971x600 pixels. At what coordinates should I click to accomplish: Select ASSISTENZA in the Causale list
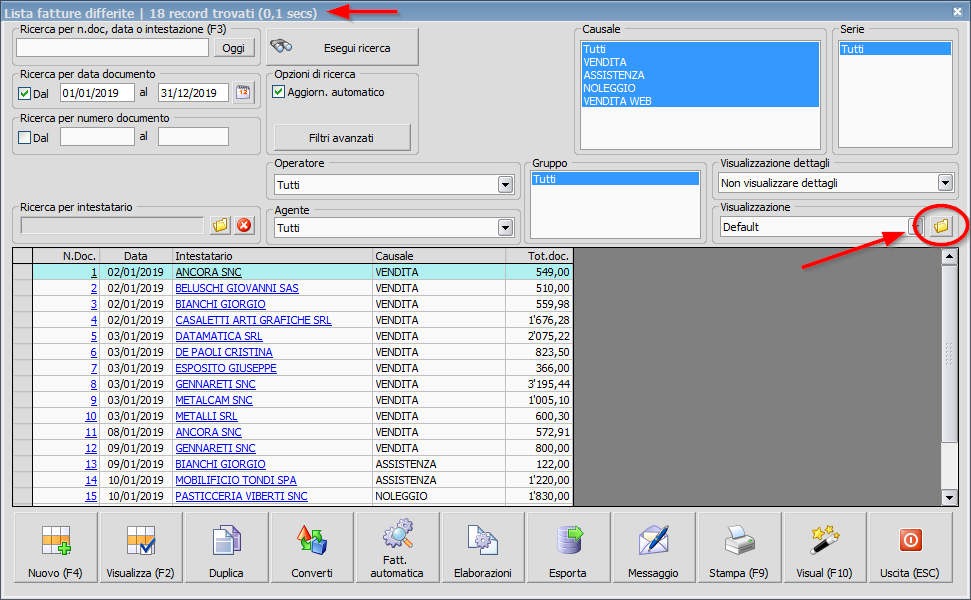700,75
